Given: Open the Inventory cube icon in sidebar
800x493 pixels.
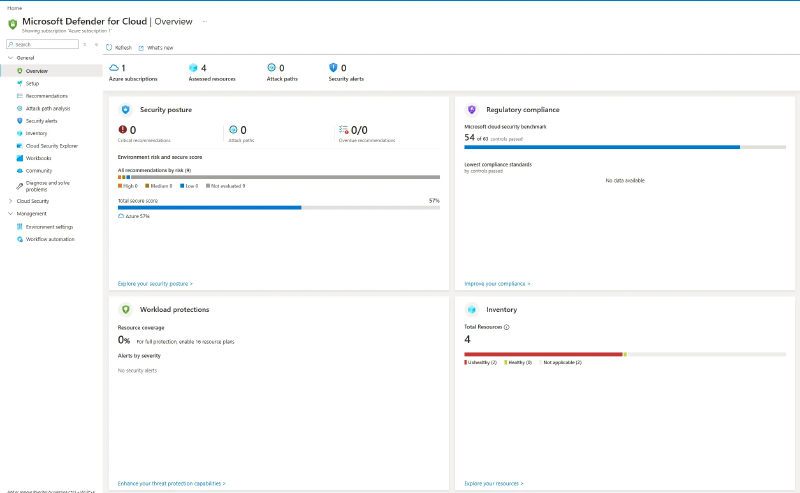Looking at the screenshot, I should point(20,133).
